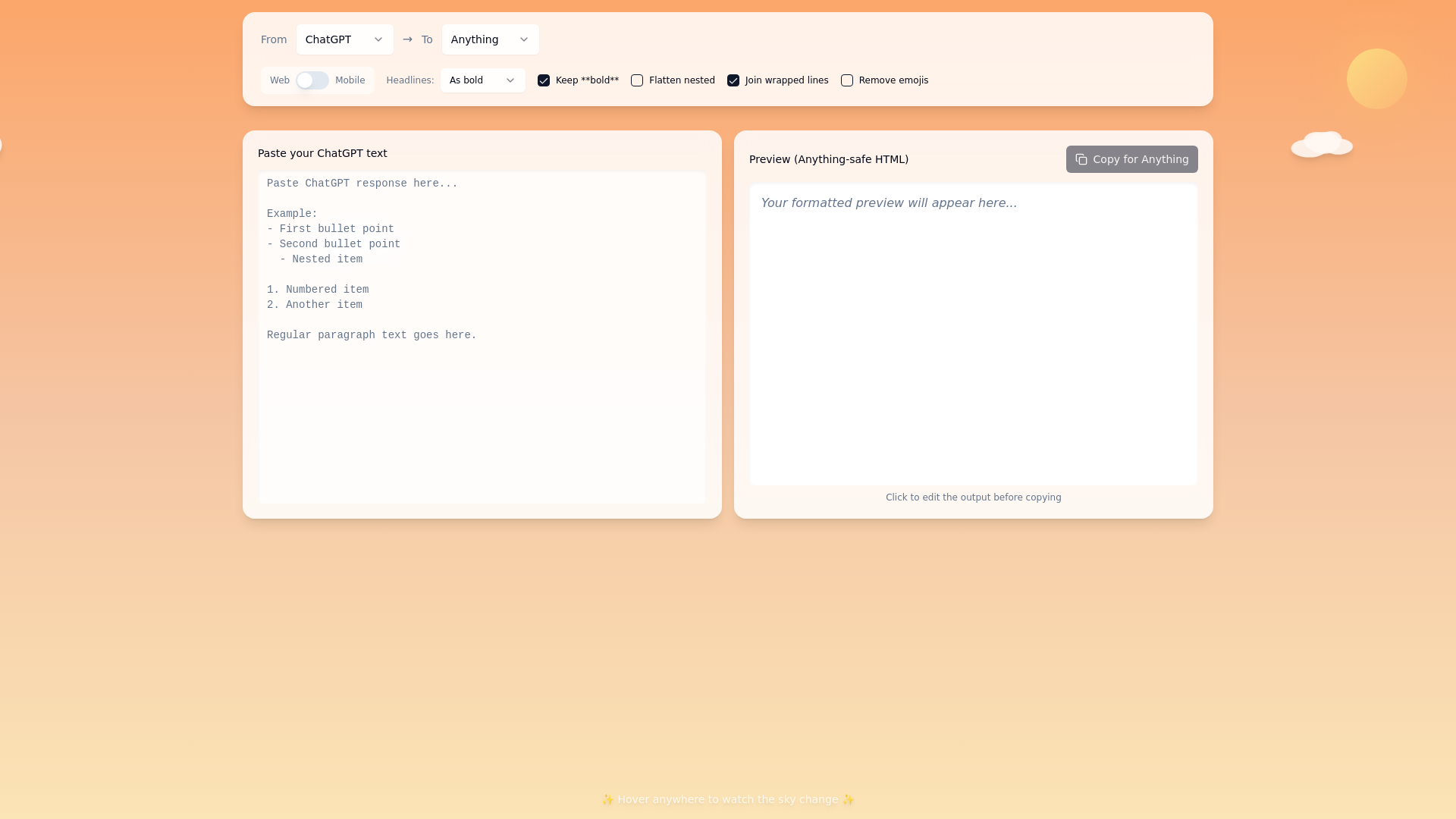This screenshot has height=819, width=1456.
Task: Select the Web mode label
Action: click(x=280, y=80)
